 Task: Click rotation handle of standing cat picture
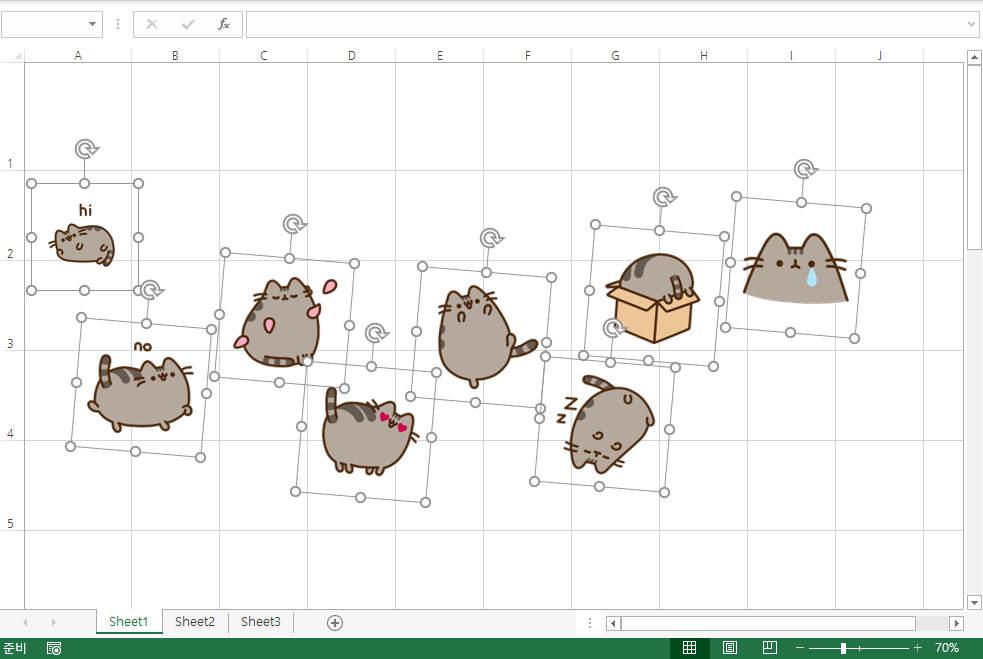[x=491, y=238]
